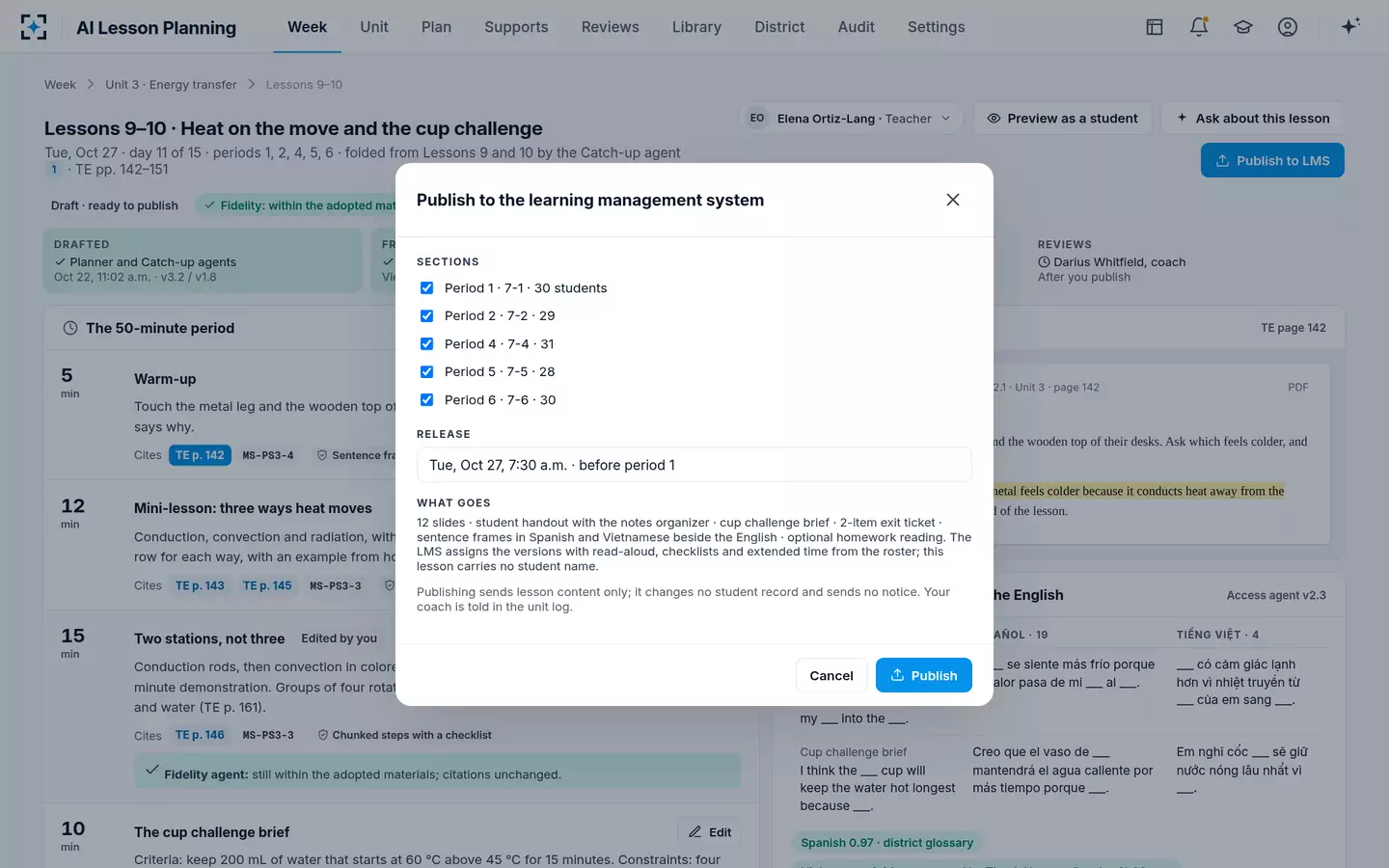Click the clock icon beside The 50-minute period
The width and height of the screenshot is (1389, 868).
[x=70, y=328]
